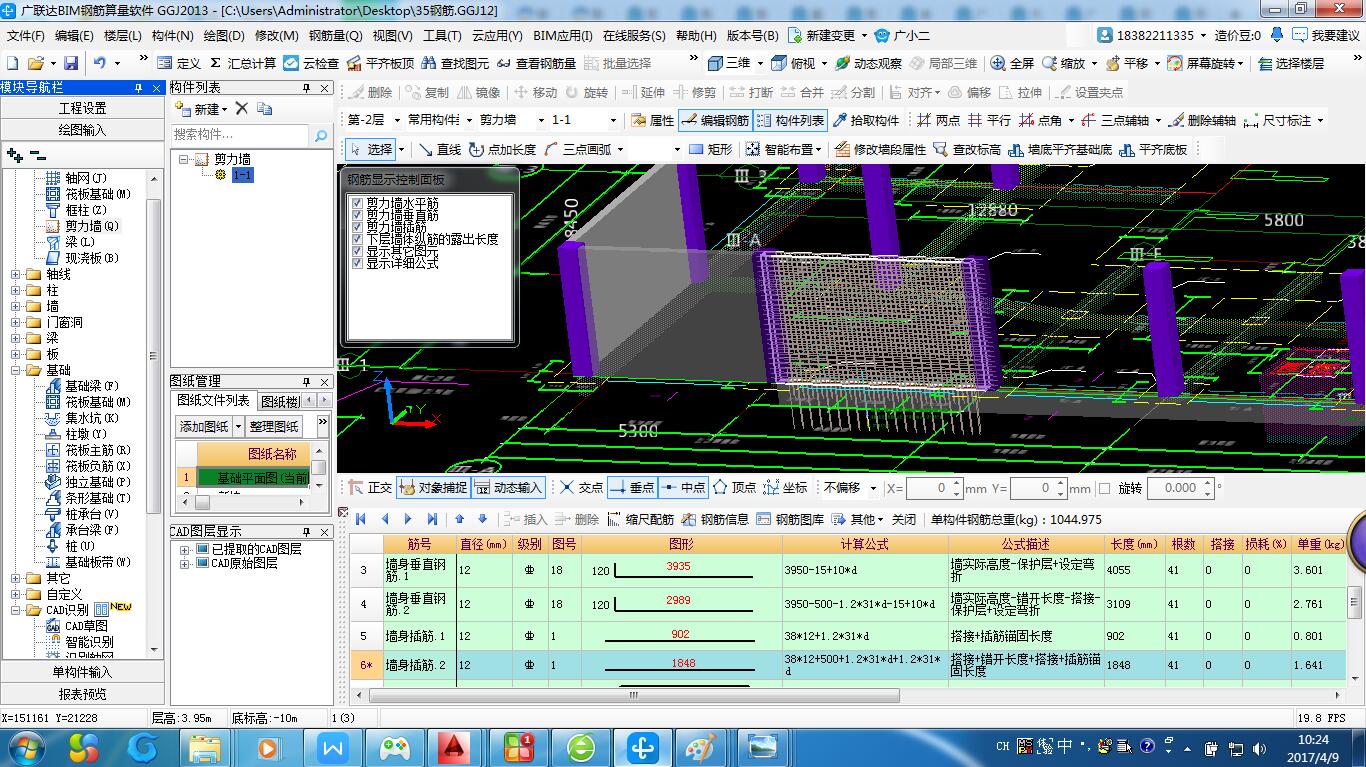Click 墙底平齐基础底 wall align tool
The image size is (1366, 767).
coord(1059,149)
